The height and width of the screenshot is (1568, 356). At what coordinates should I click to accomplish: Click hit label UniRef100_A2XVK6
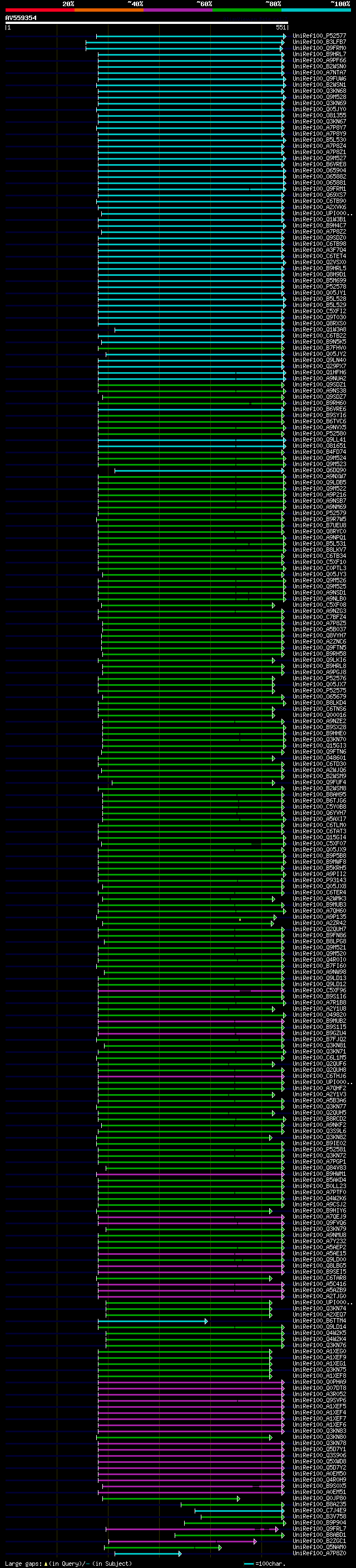click(319, 207)
